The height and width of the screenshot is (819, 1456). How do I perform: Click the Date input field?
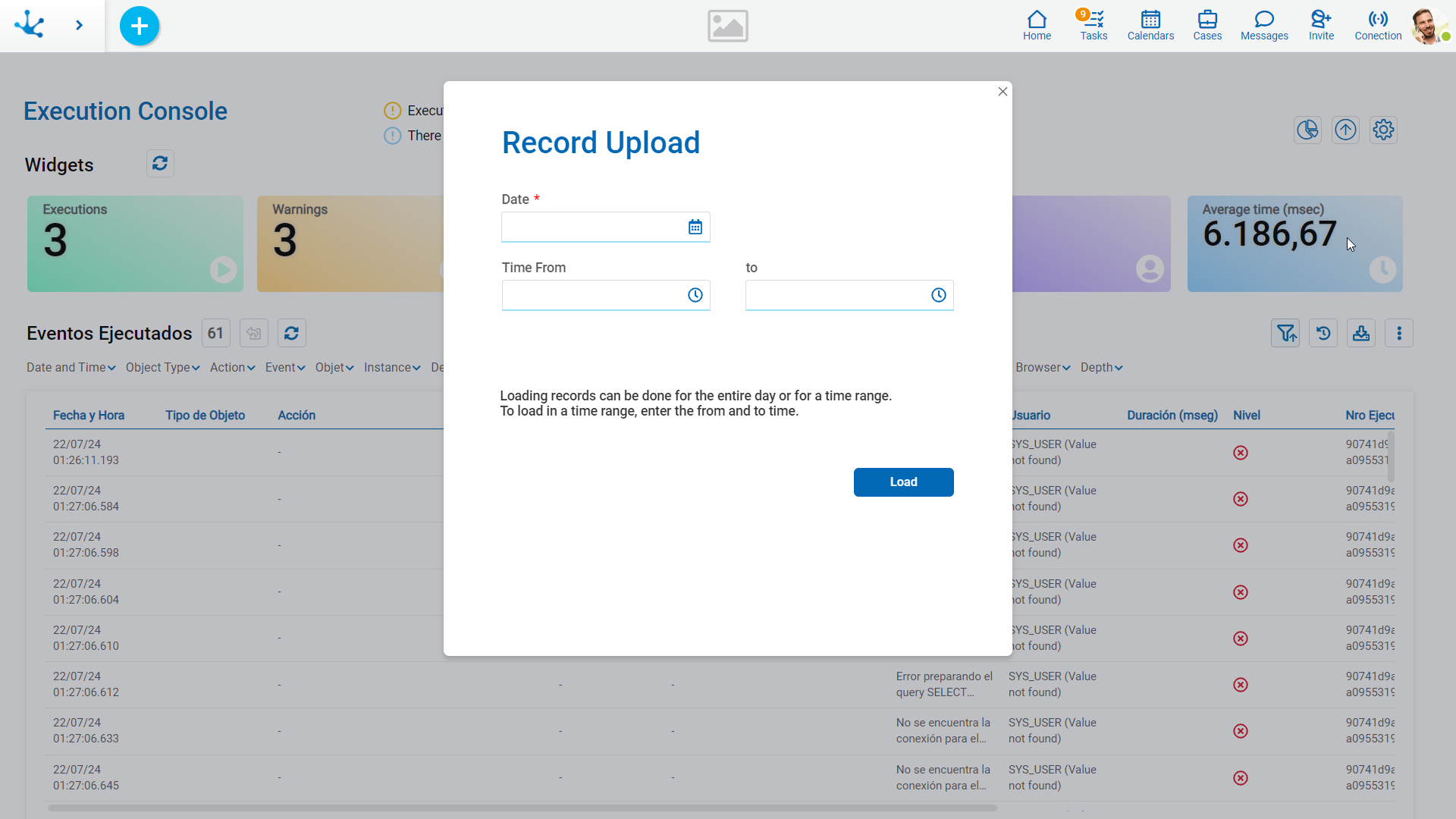(591, 227)
